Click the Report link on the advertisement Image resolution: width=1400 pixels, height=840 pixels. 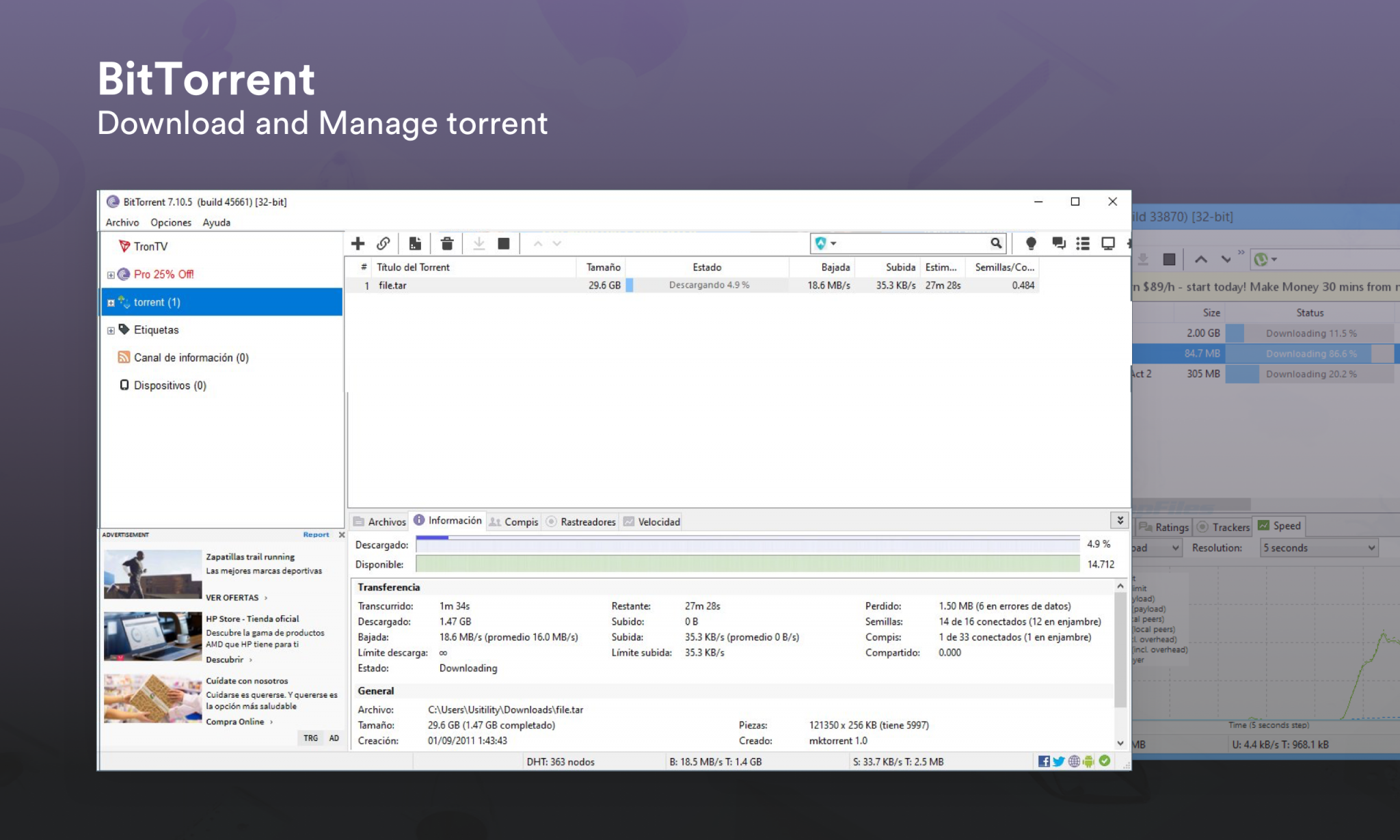[316, 534]
